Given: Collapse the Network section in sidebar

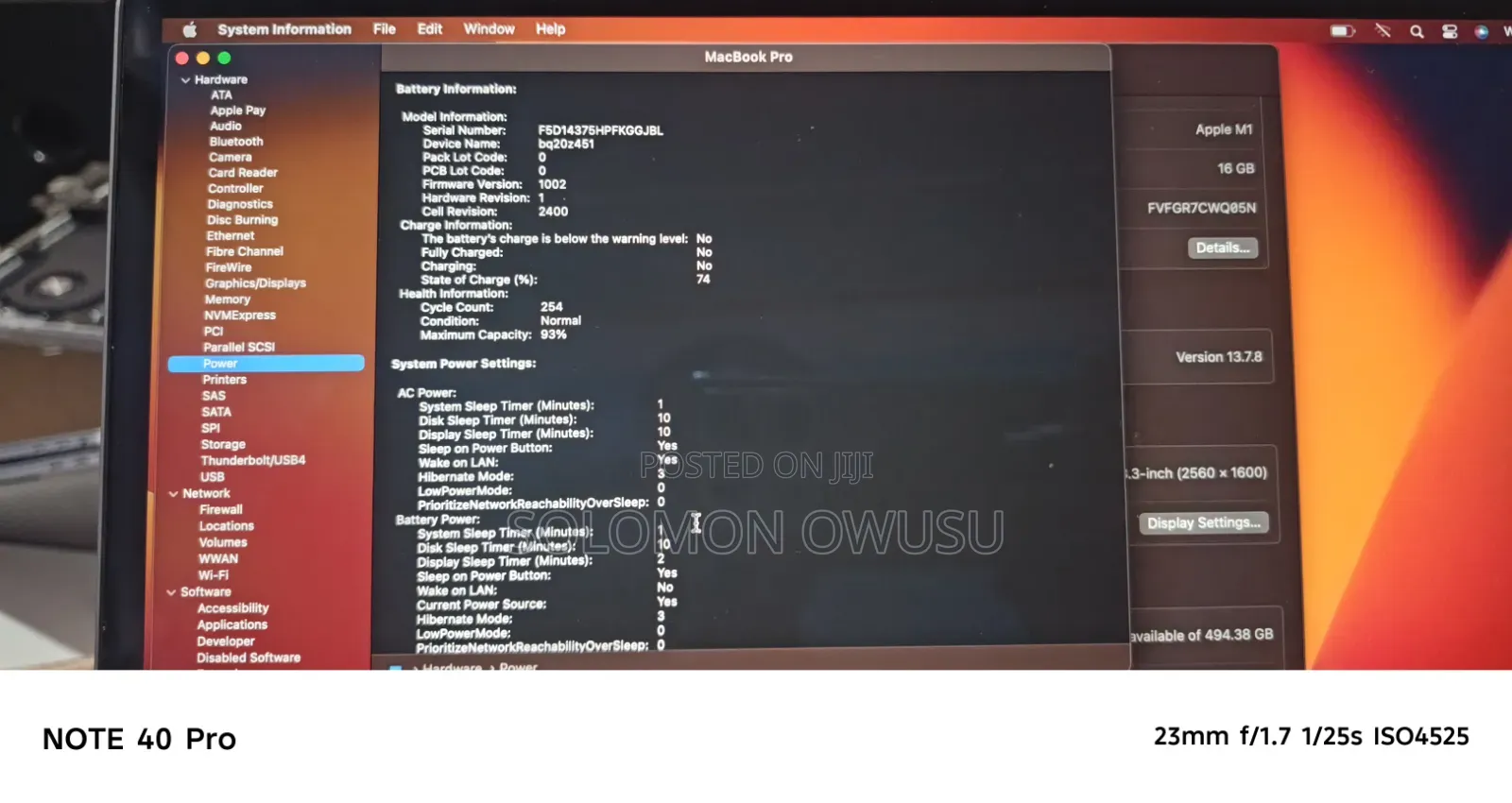Looking at the screenshot, I should (174, 493).
